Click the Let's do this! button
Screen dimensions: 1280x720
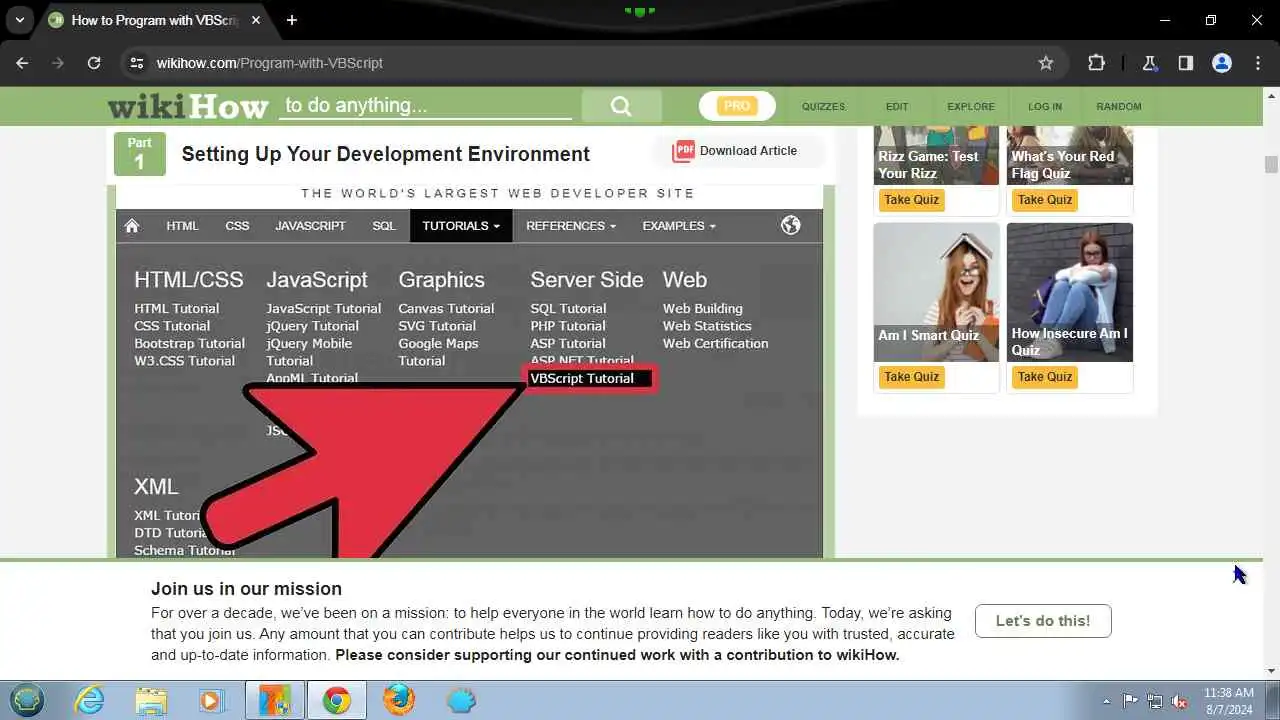1043,621
